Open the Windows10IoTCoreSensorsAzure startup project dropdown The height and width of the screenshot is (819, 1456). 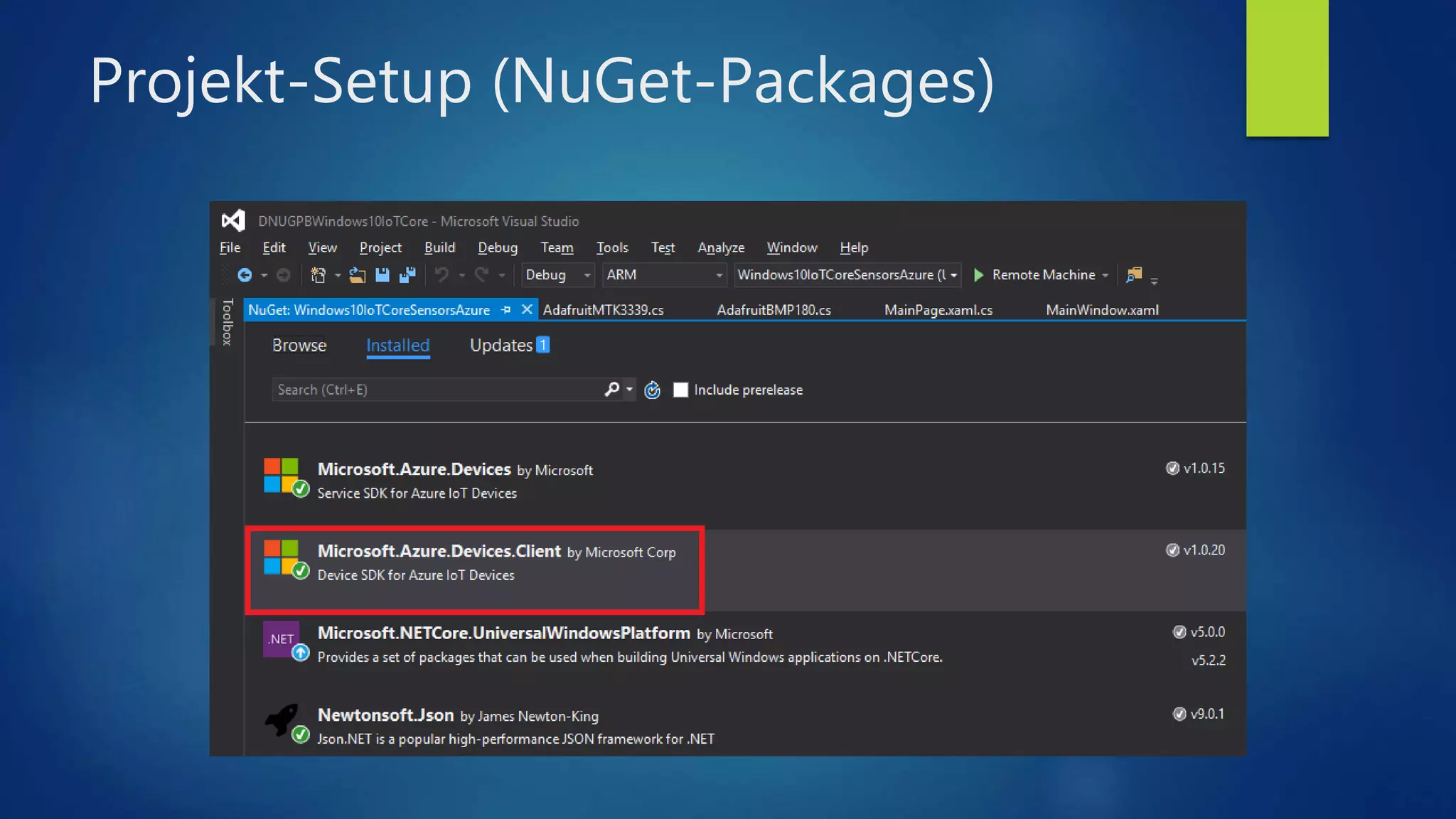[x=847, y=274]
